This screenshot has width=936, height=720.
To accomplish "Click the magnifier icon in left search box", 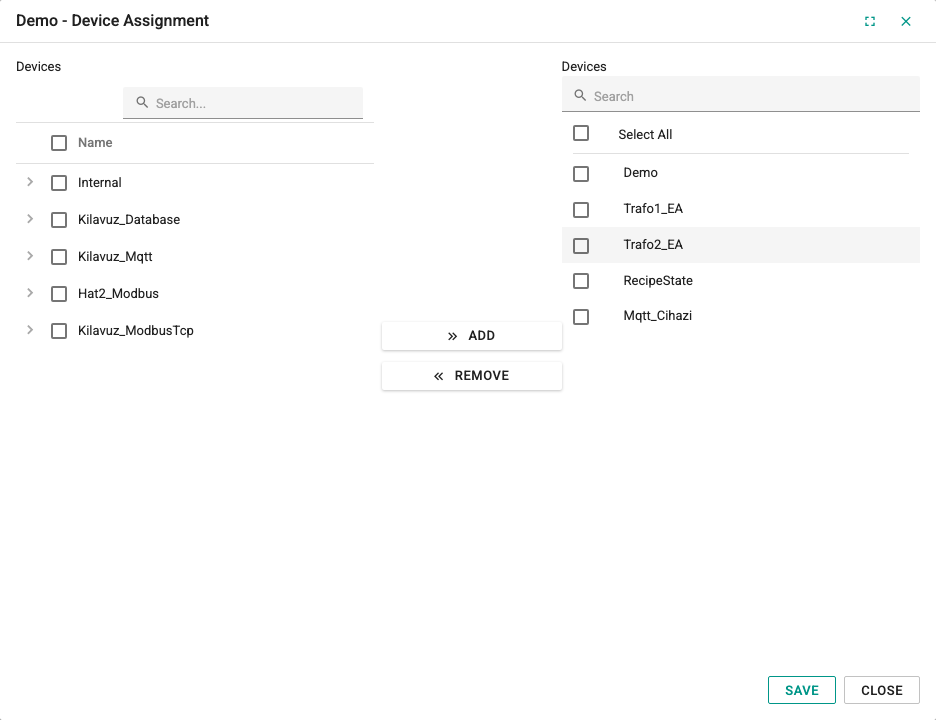I will click(142, 103).
